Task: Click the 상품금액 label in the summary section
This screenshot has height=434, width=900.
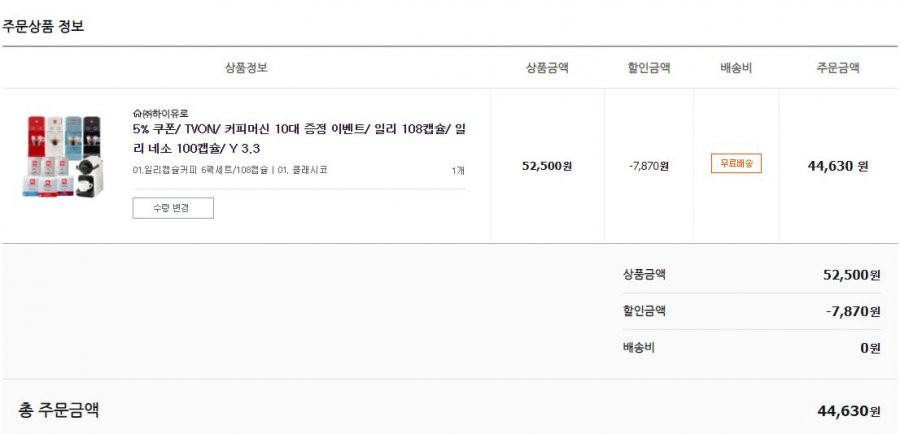Action: [x=644, y=274]
